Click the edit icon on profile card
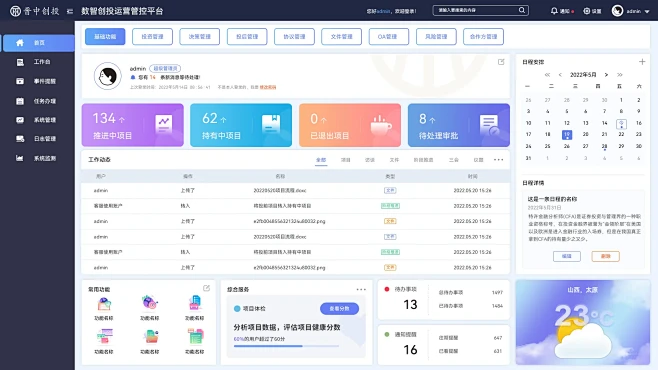This screenshot has width=658, height=370. coord(501,62)
